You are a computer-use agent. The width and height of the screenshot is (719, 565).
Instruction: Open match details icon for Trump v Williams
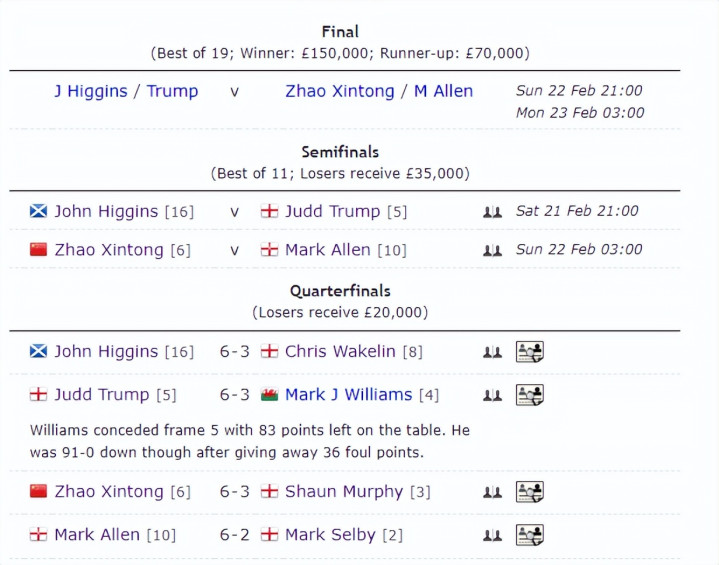pyautogui.click(x=529, y=395)
